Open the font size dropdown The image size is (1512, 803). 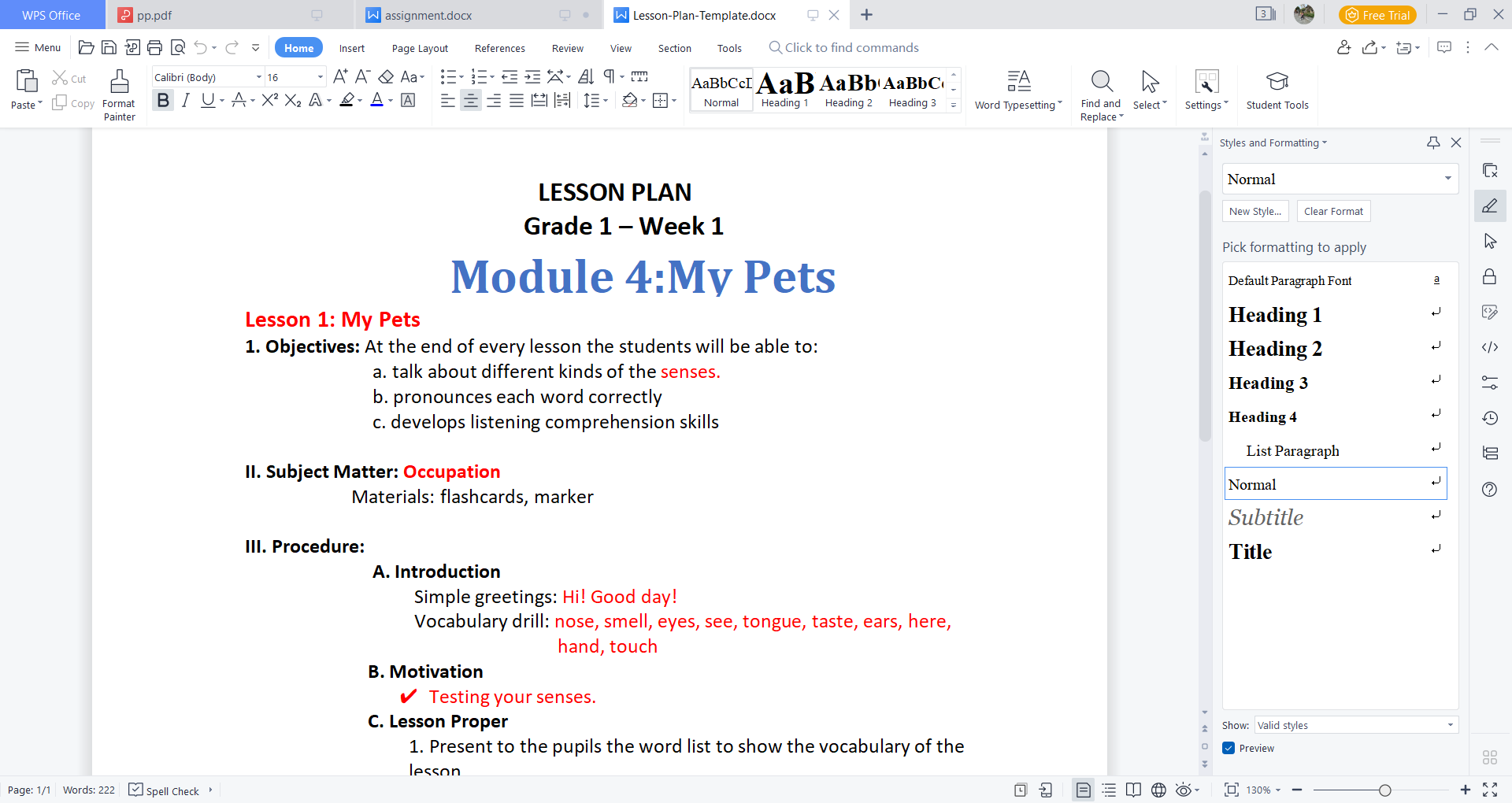coord(320,77)
